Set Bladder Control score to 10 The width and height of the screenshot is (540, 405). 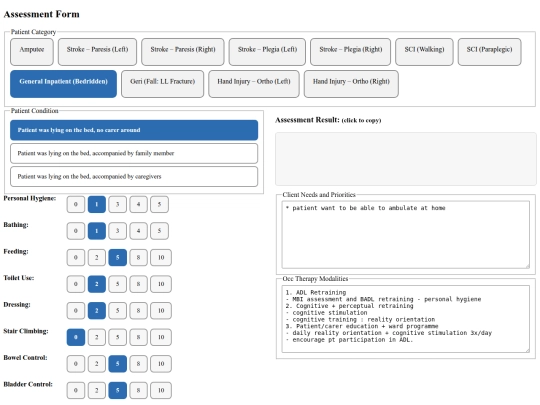coord(161,390)
